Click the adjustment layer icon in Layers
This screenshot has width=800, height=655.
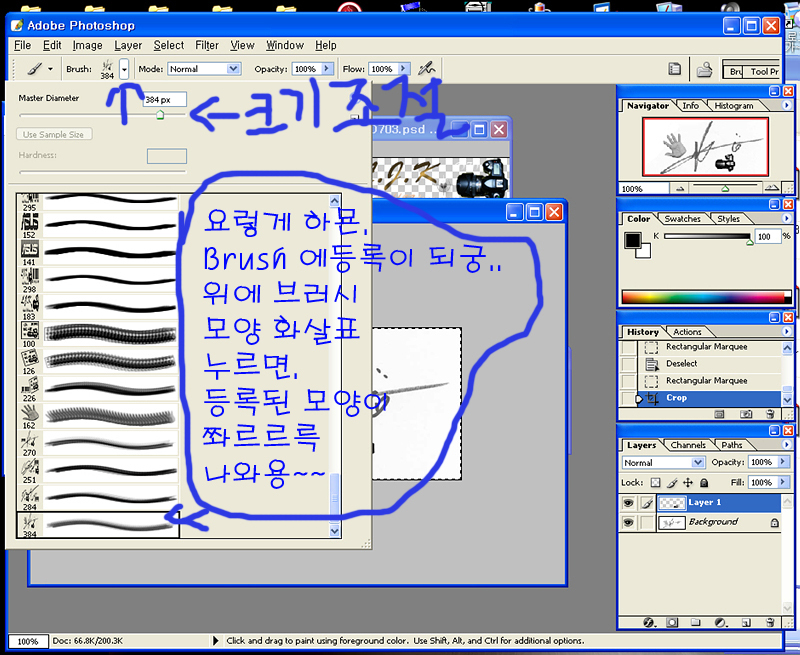coord(722,622)
